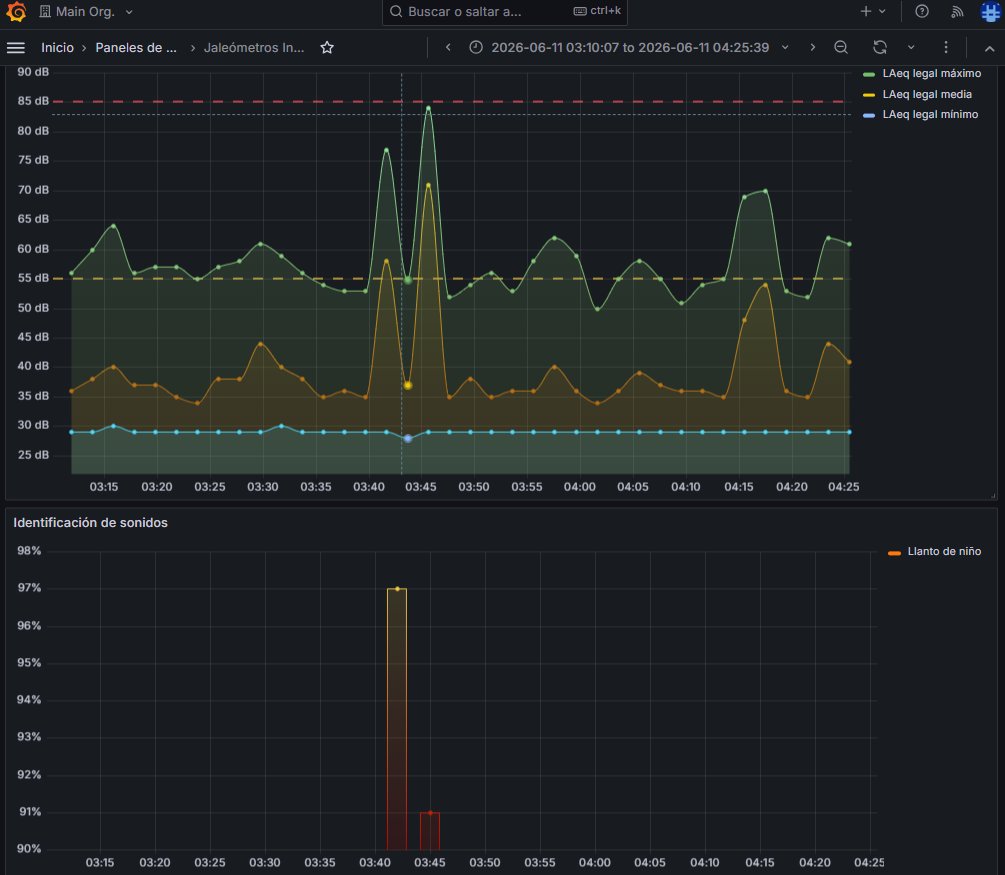Collapse the top toolbar chevron
The image size is (1005, 875).
click(x=990, y=48)
